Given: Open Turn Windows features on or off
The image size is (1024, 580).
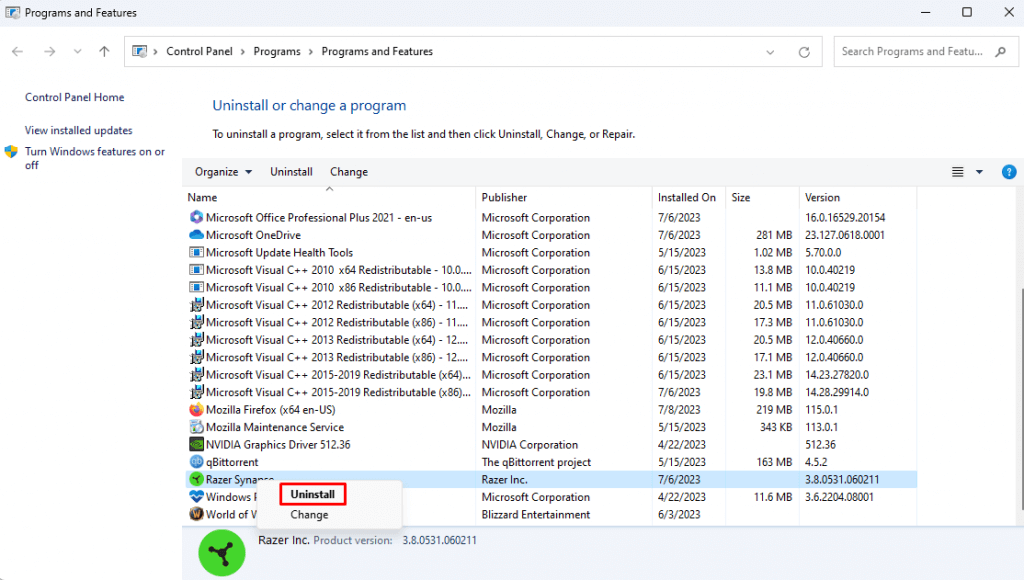Looking at the screenshot, I should coord(95,158).
